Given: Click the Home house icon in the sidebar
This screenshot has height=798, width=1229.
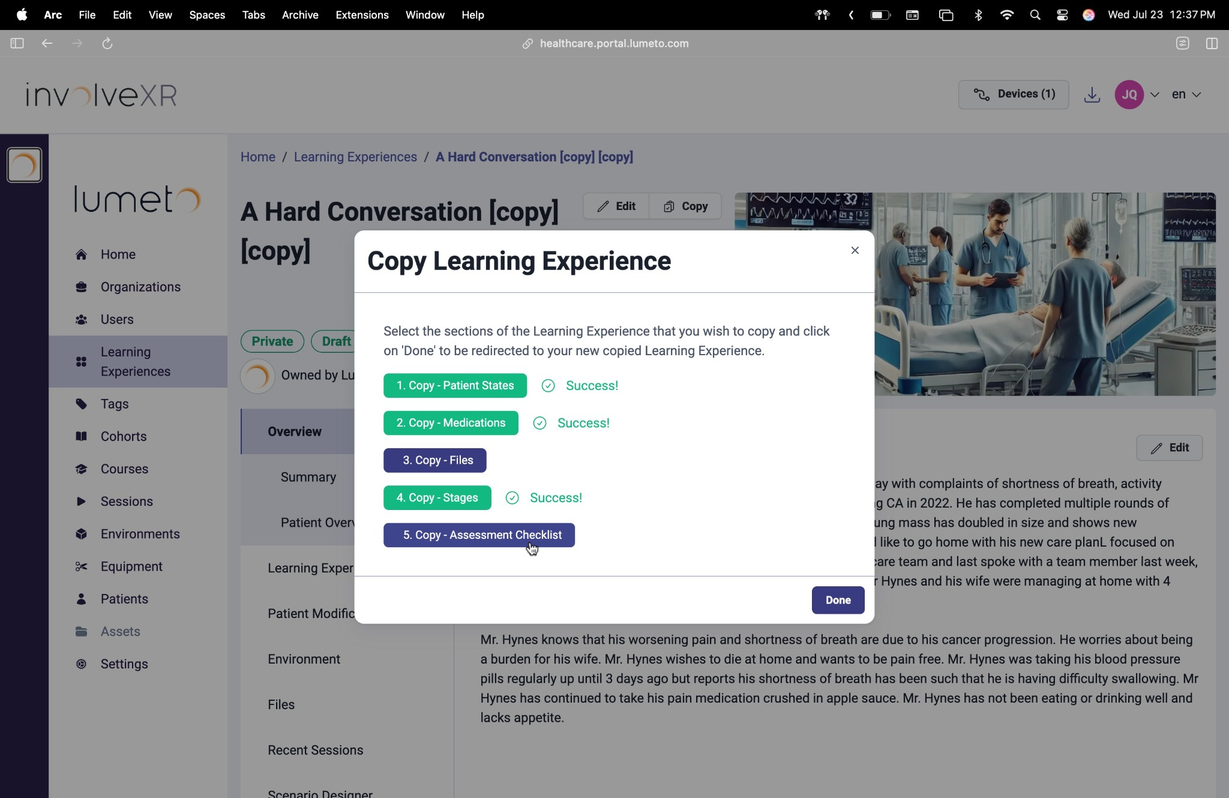Looking at the screenshot, I should click(x=81, y=255).
